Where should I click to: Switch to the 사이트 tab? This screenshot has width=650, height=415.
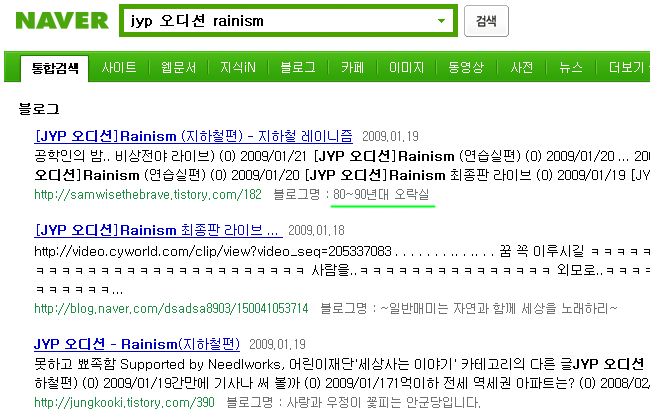point(119,67)
